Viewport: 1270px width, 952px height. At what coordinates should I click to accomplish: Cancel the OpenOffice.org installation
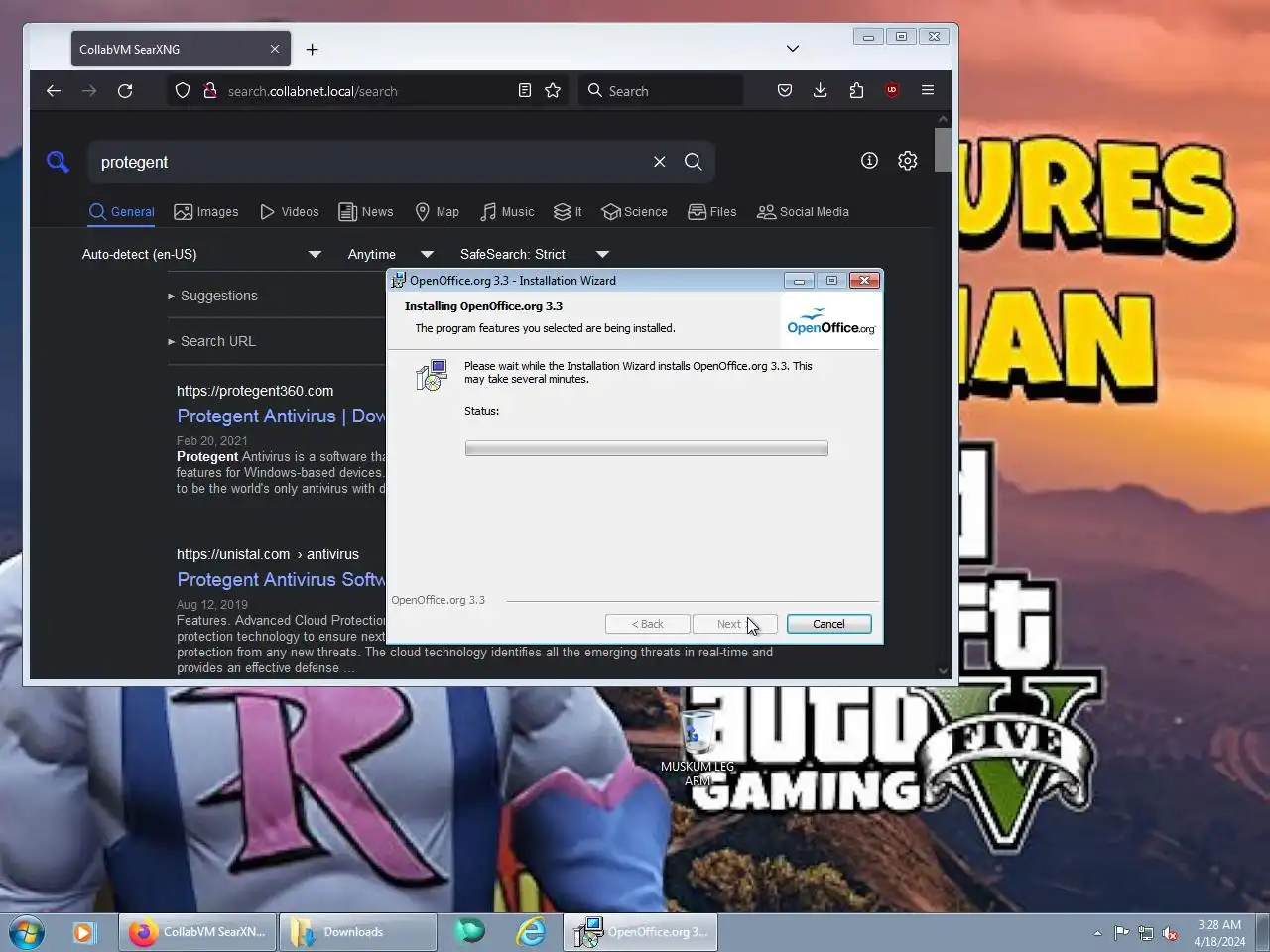pos(828,624)
